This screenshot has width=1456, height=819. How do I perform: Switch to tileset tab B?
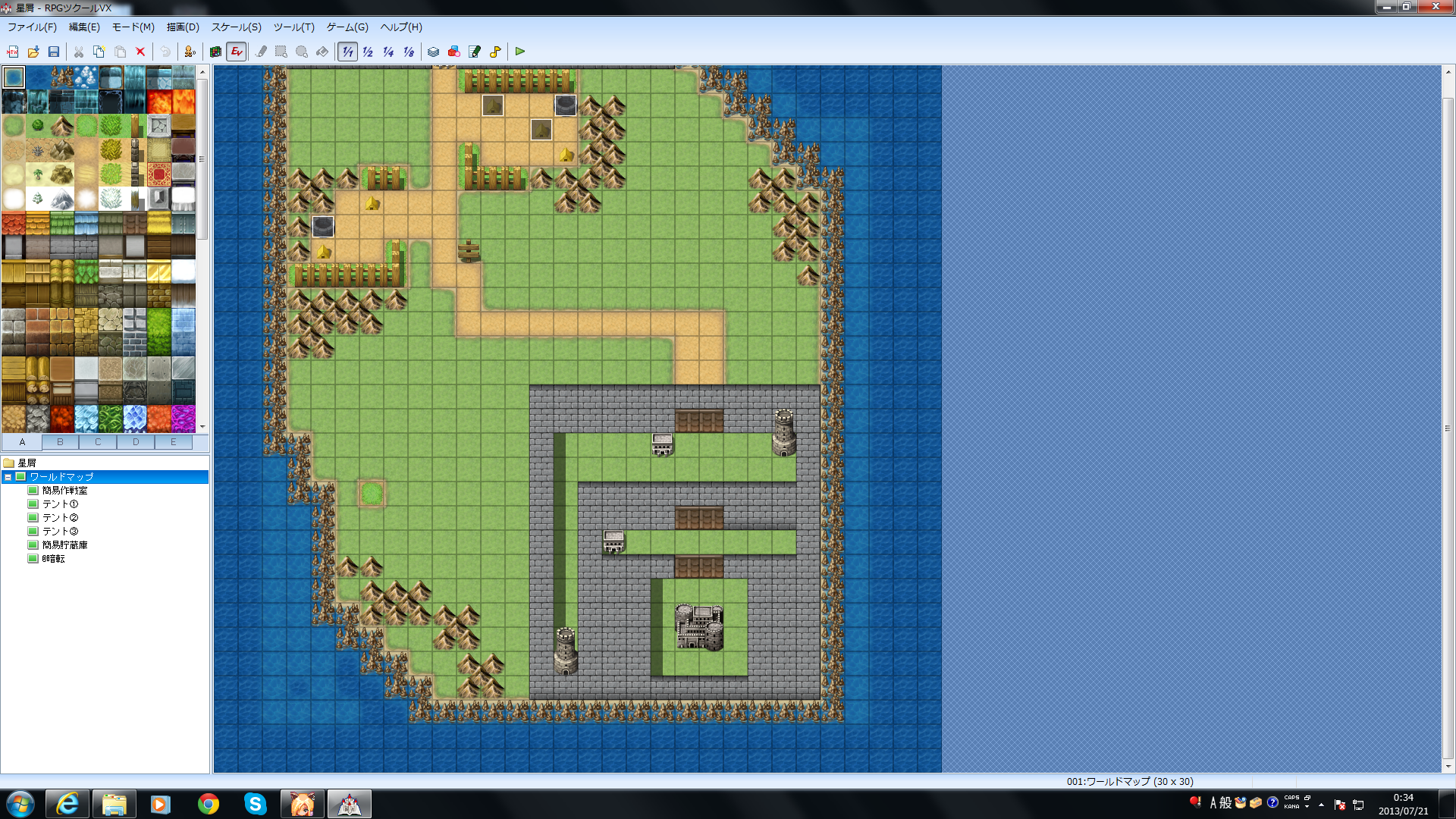click(x=60, y=442)
